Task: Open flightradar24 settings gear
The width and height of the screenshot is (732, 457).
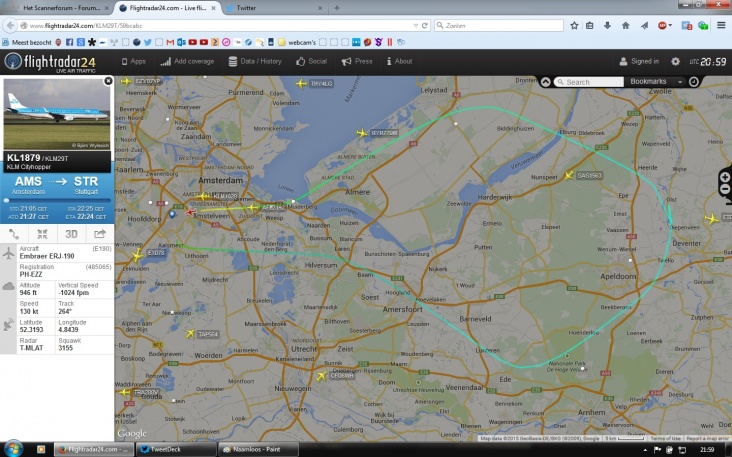Action: point(675,62)
